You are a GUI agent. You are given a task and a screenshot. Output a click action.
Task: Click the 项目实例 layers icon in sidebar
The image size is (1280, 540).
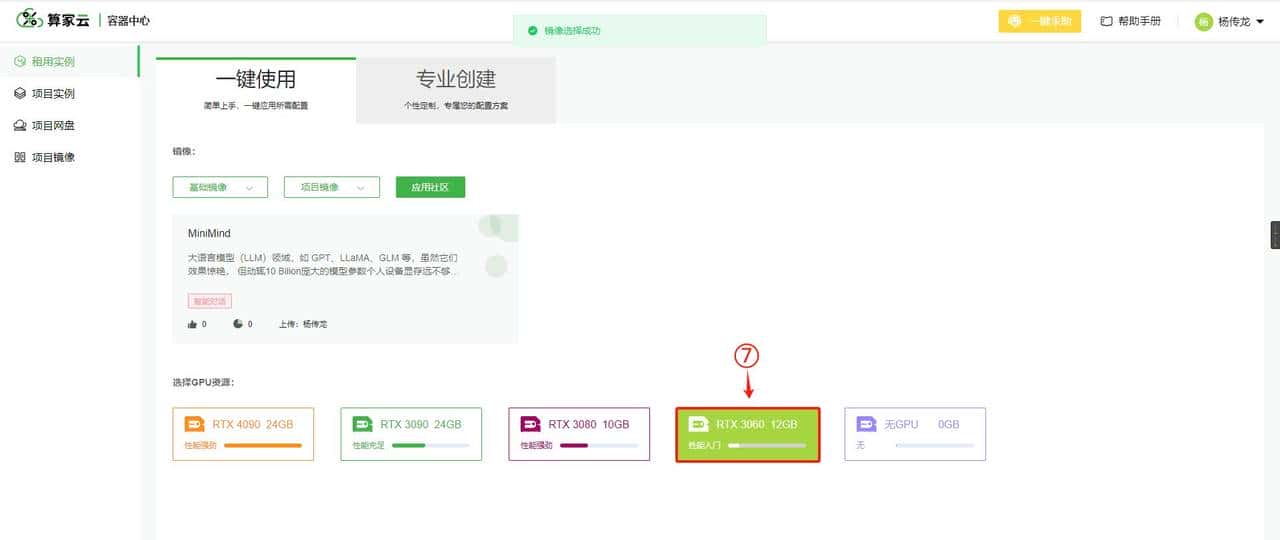pos(20,94)
